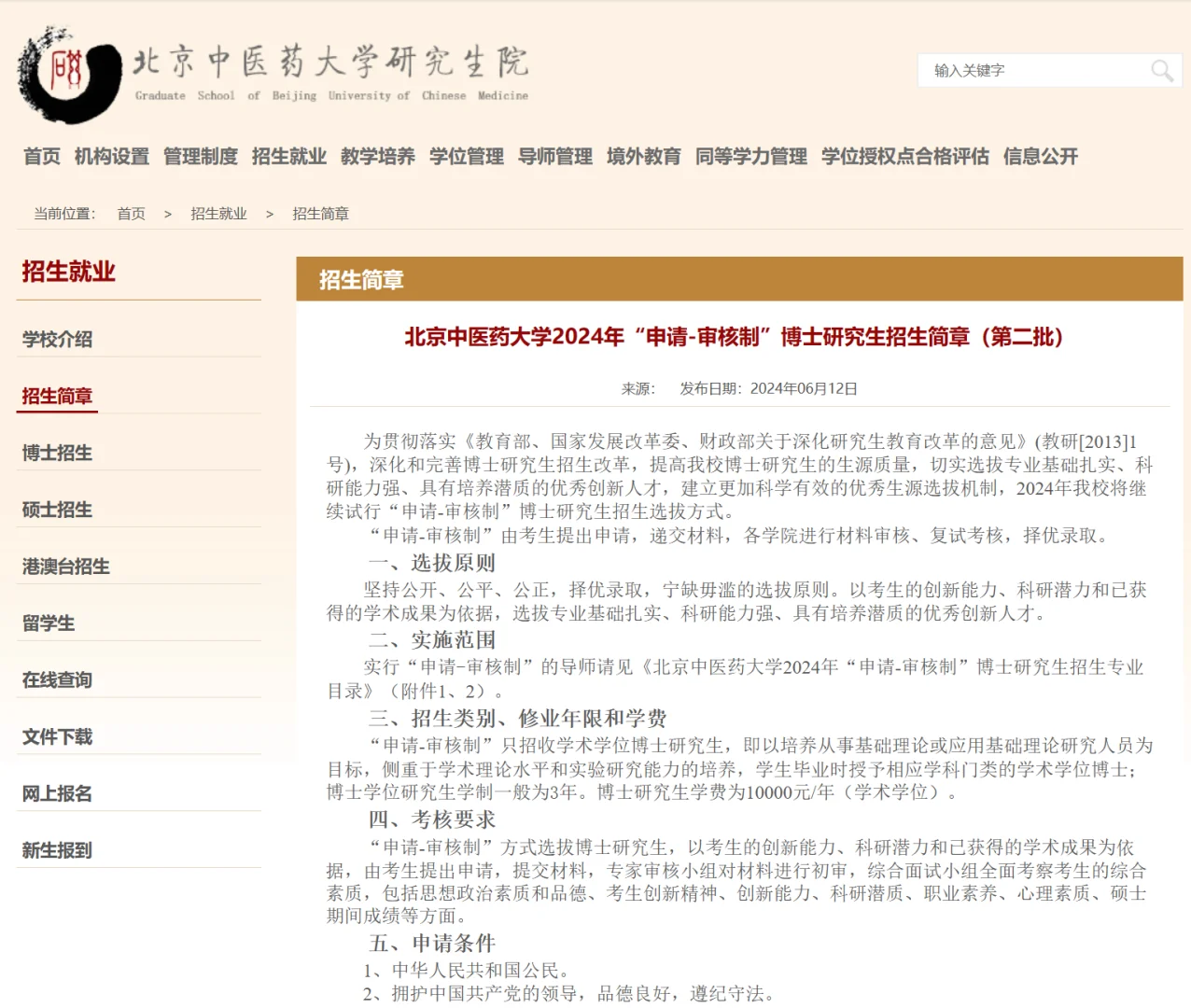Screen dimensions: 1191x1008
Task: Open 导师管理 menu item
Action: tap(555, 157)
